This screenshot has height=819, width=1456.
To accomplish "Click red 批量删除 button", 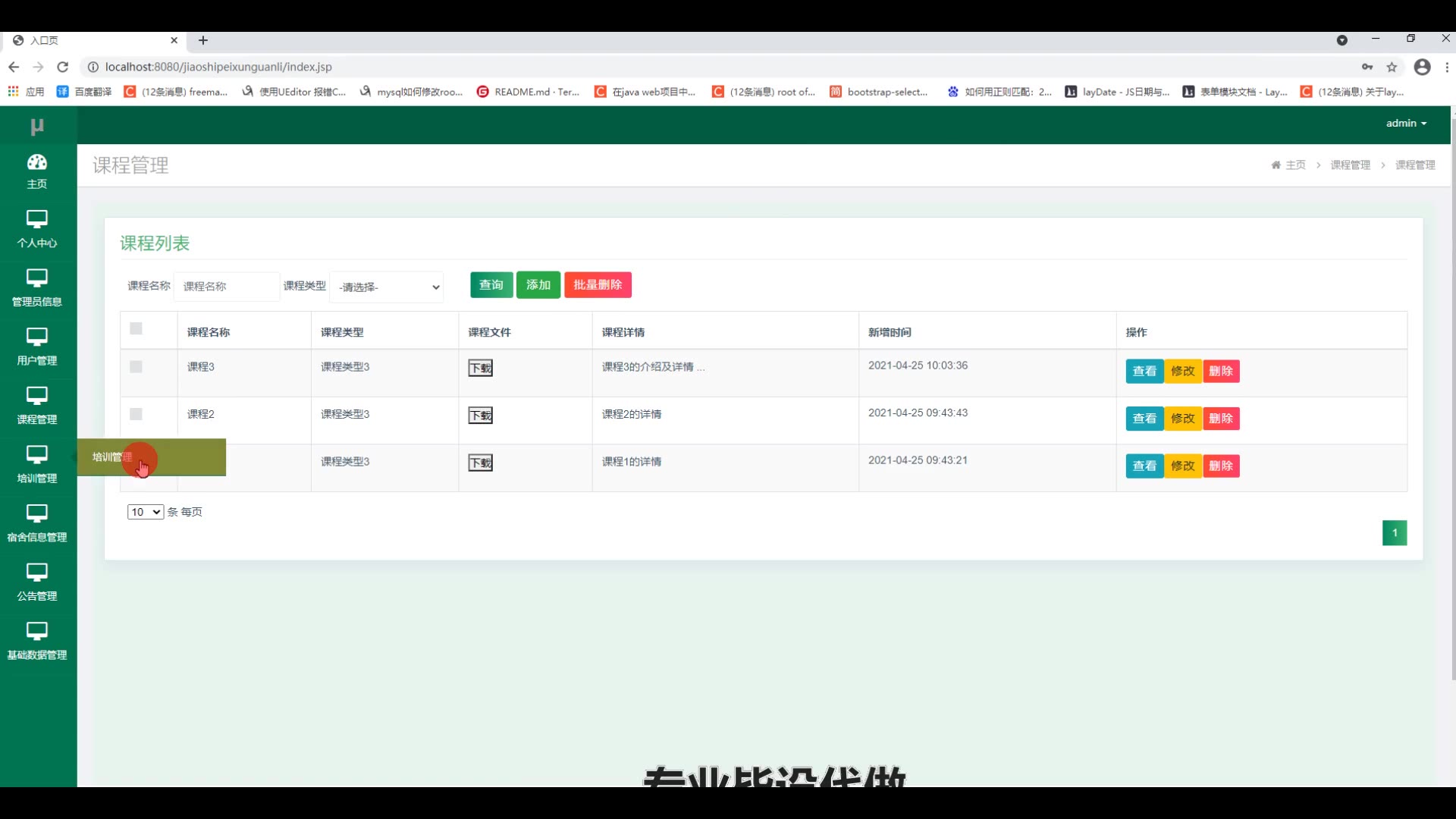I will pyautogui.click(x=598, y=285).
